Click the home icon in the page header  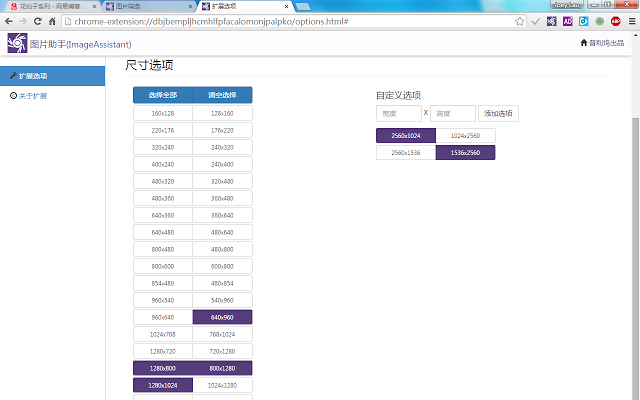(584, 43)
